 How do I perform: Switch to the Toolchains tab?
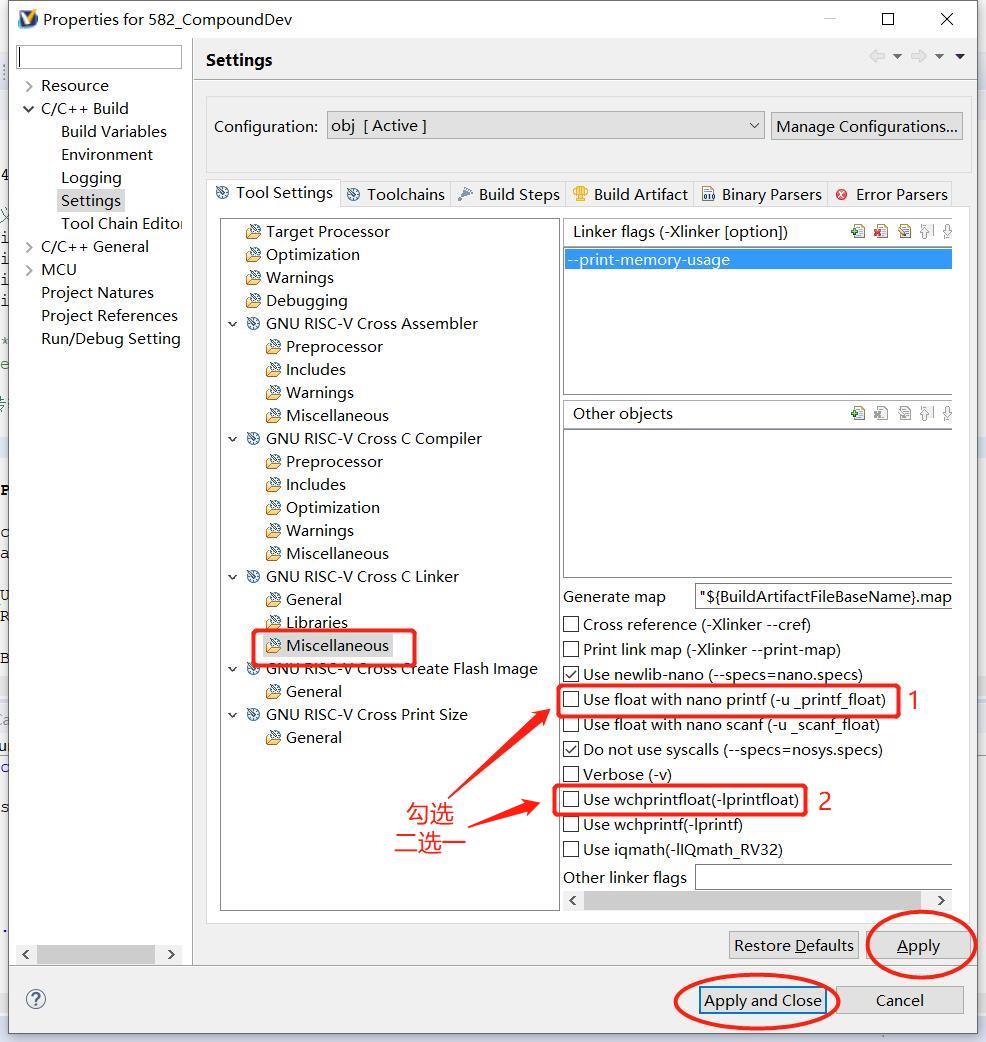pyautogui.click(x=395, y=194)
